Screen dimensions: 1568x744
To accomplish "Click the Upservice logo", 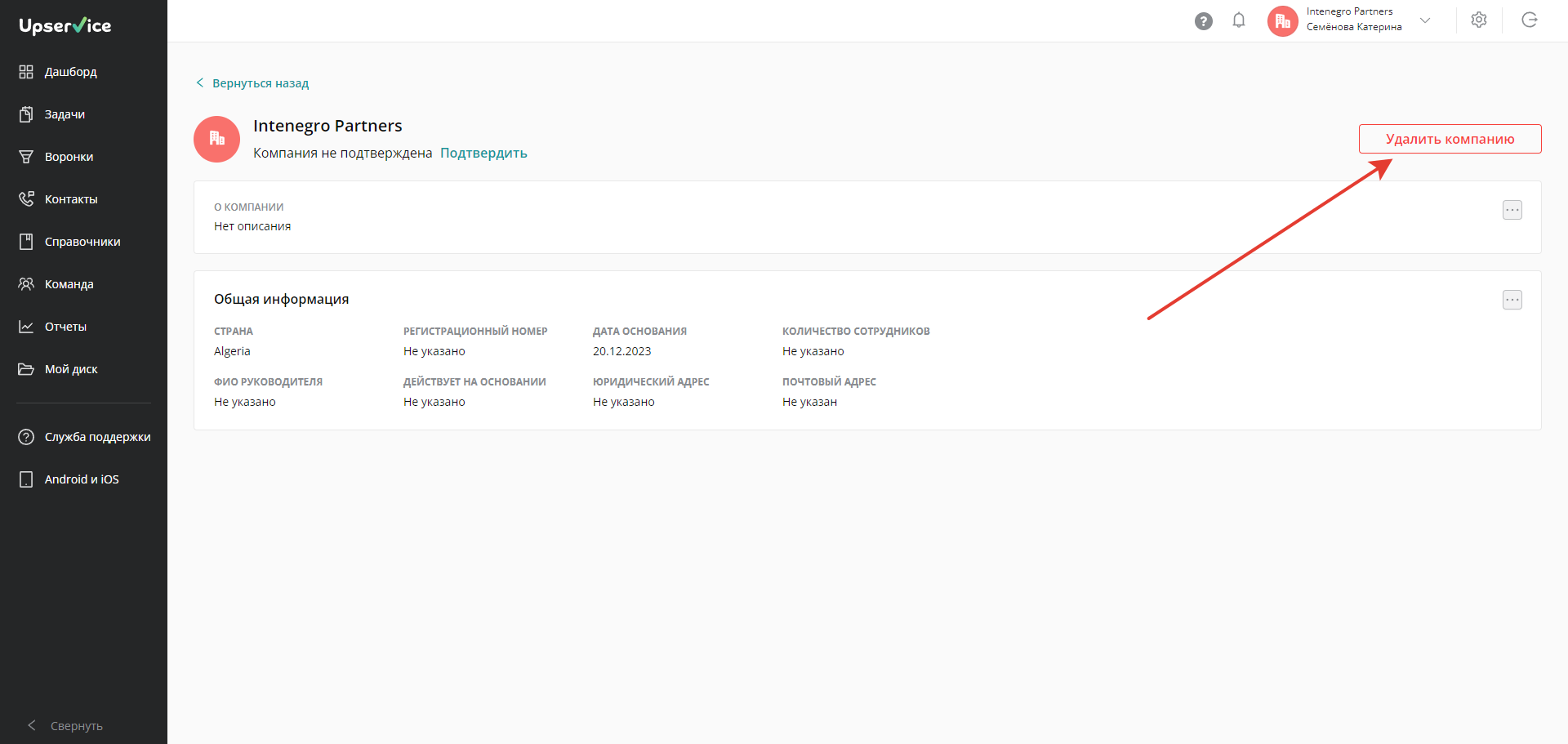I will pos(65,25).
